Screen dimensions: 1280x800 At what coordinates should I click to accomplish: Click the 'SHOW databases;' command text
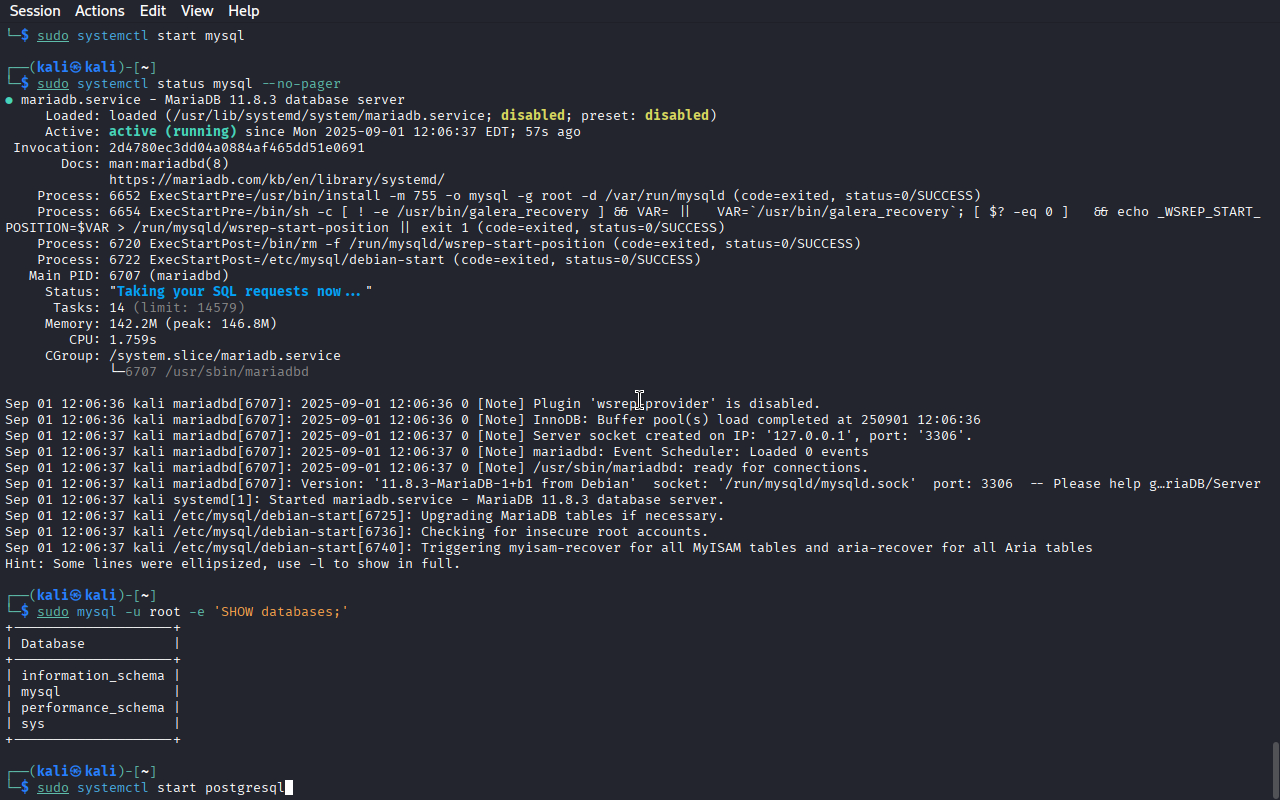click(281, 612)
